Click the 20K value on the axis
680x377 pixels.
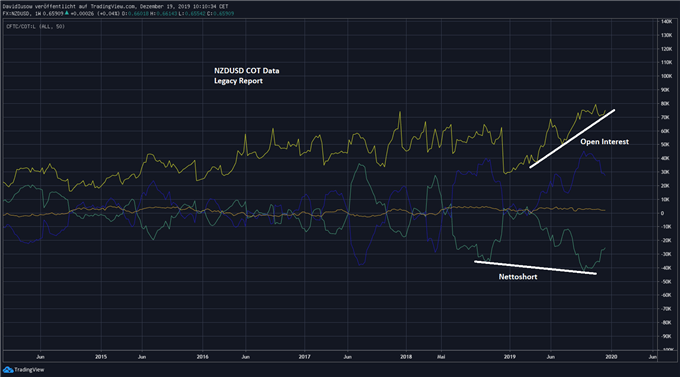click(x=666, y=186)
